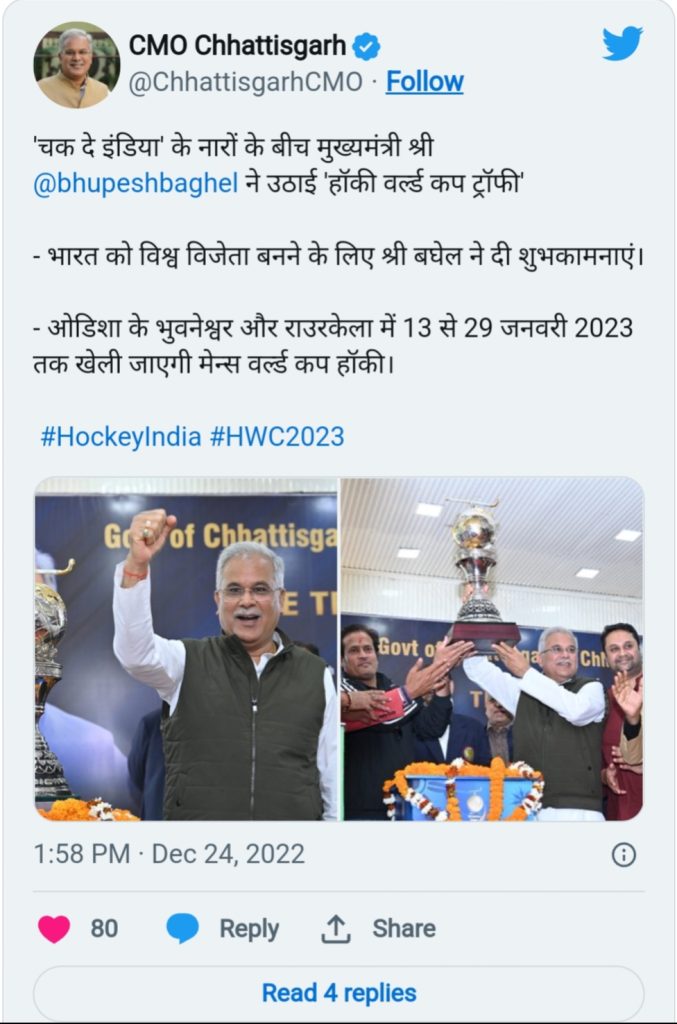677x1024 pixels.
Task: Open the @bhupeshbaghel mention
Action: click(135, 184)
